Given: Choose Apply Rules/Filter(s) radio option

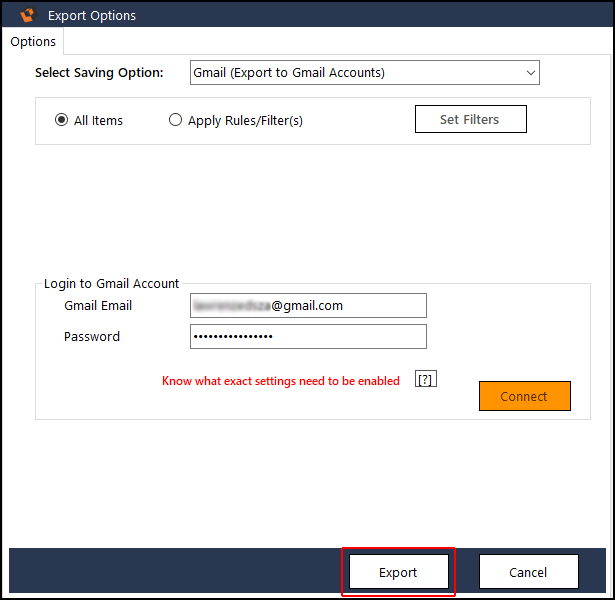Looking at the screenshot, I should click(175, 120).
